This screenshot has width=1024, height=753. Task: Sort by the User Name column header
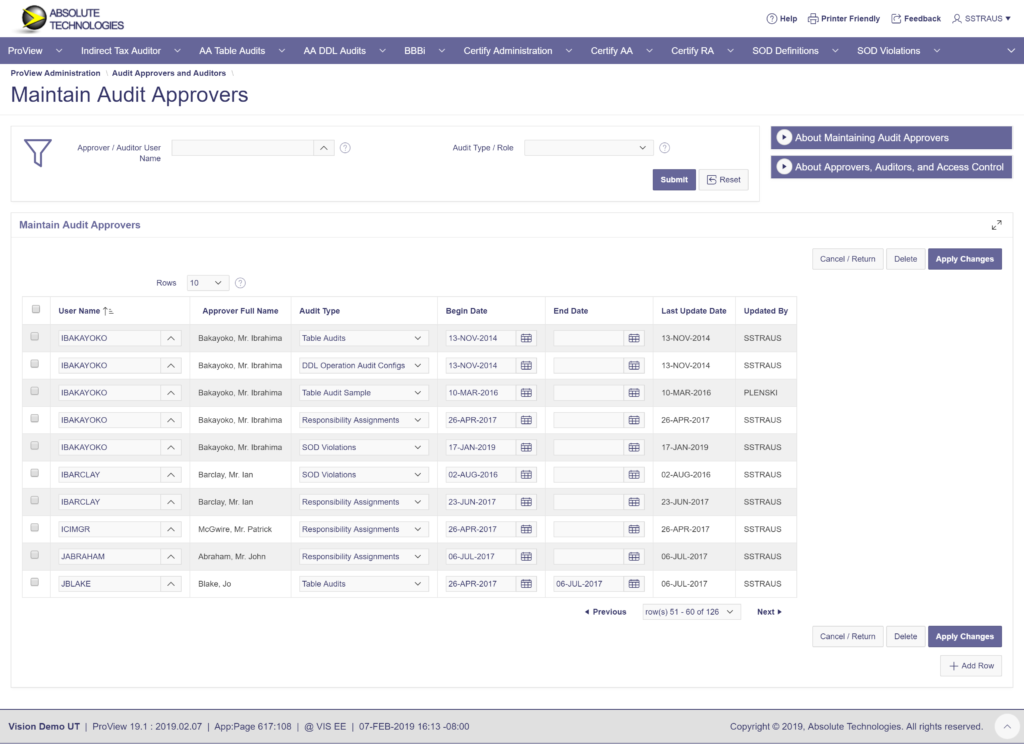79,311
